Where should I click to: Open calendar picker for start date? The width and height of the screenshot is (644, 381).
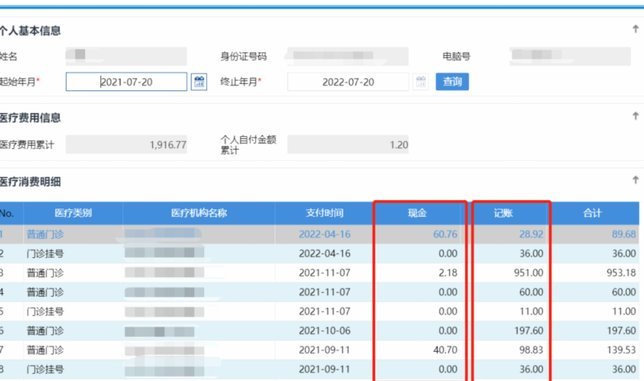pos(199,82)
